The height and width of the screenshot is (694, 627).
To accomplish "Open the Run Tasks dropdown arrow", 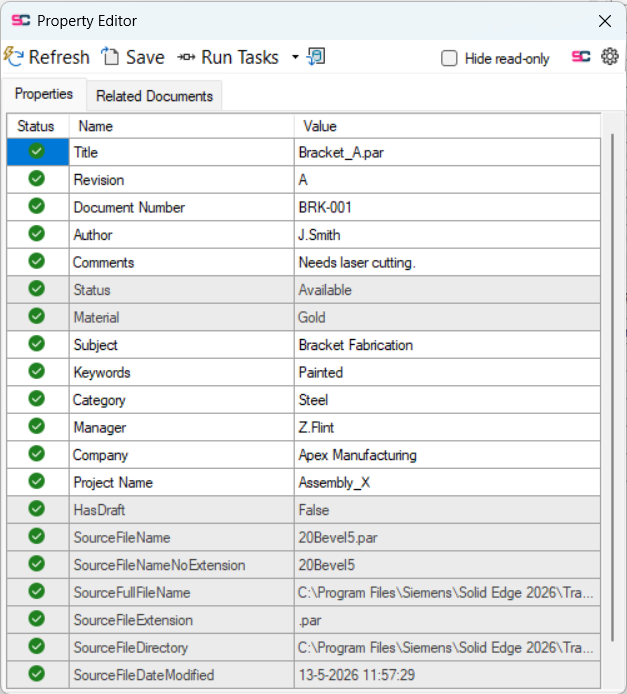I will pyautogui.click(x=295, y=57).
